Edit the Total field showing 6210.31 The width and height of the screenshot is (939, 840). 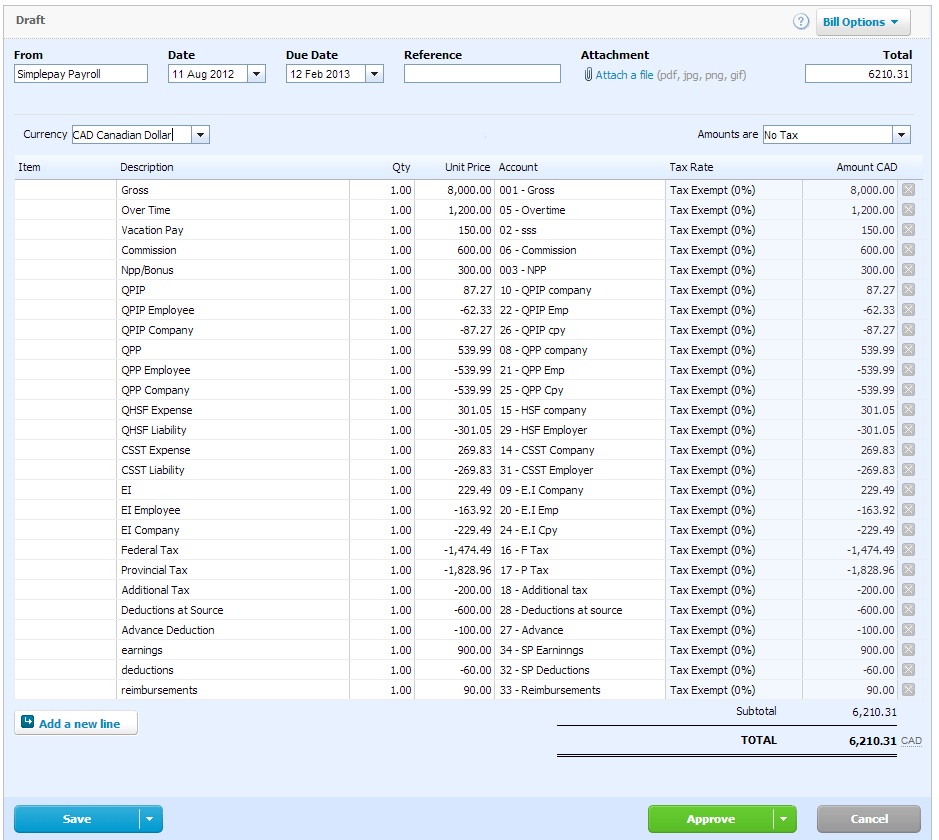(x=858, y=74)
